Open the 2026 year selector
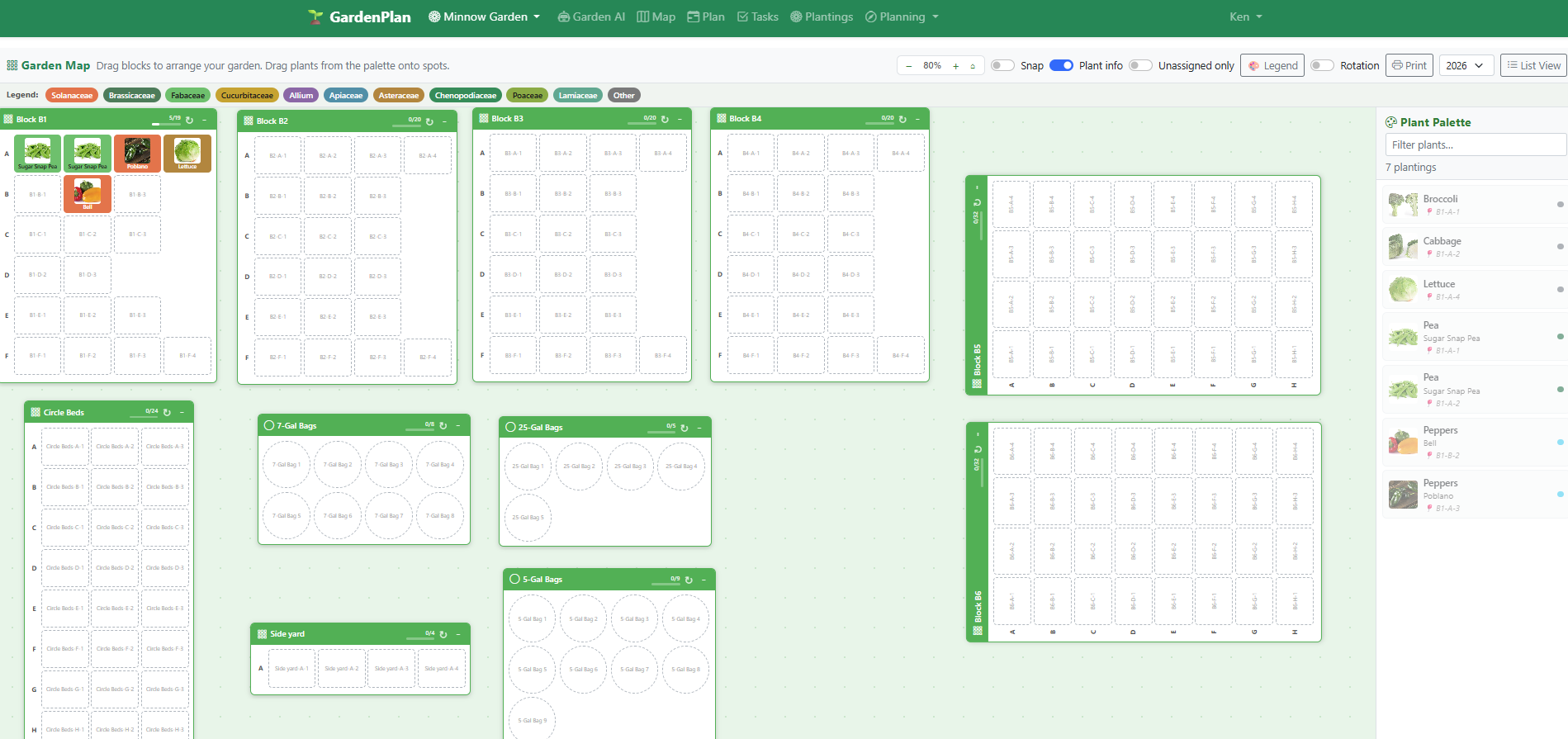1568x739 pixels. [x=1466, y=65]
